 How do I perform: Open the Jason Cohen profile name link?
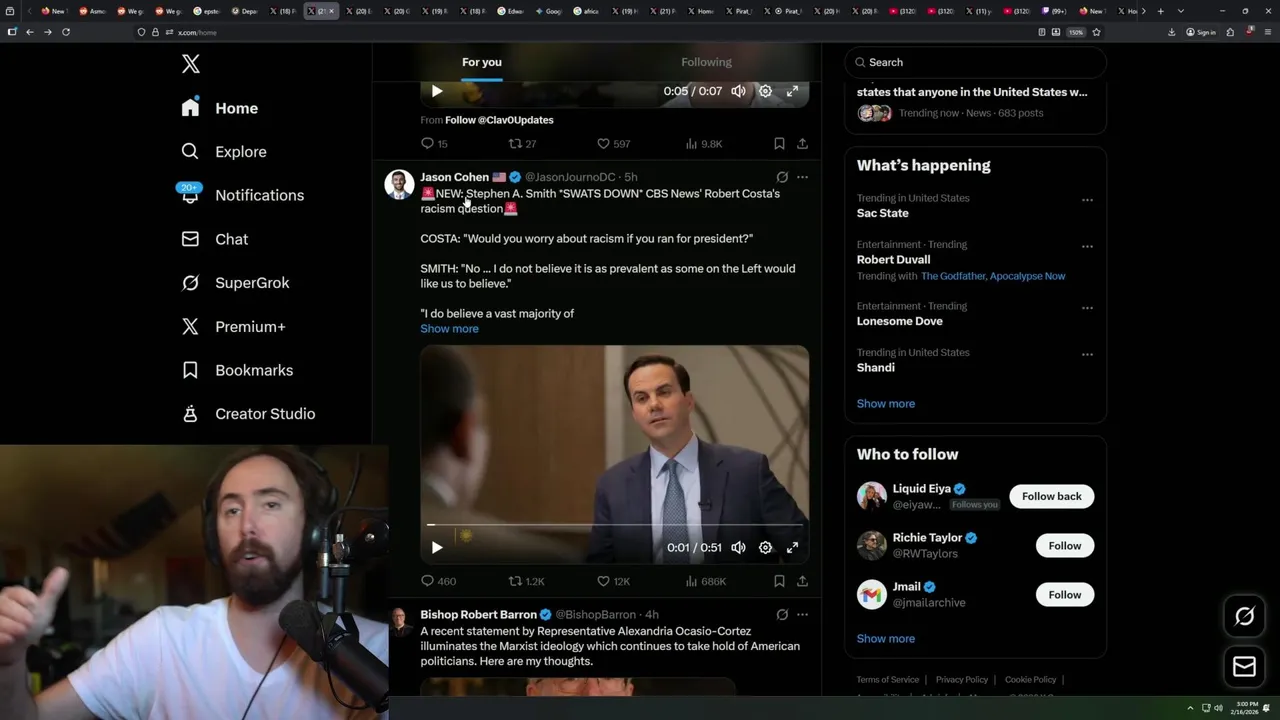(454, 177)
